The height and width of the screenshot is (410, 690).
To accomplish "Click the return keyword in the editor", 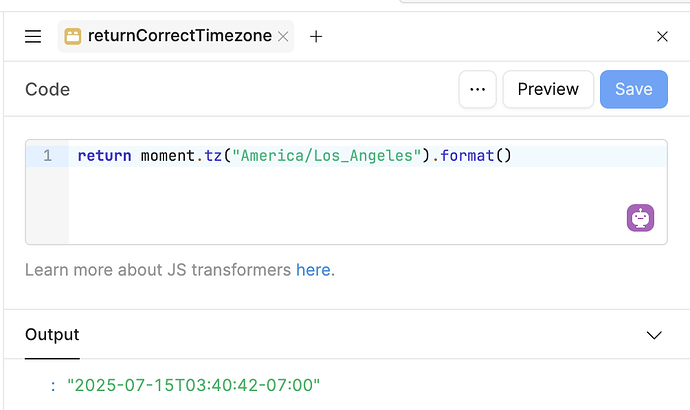I will pyautogui.click(x=104, y=156).
